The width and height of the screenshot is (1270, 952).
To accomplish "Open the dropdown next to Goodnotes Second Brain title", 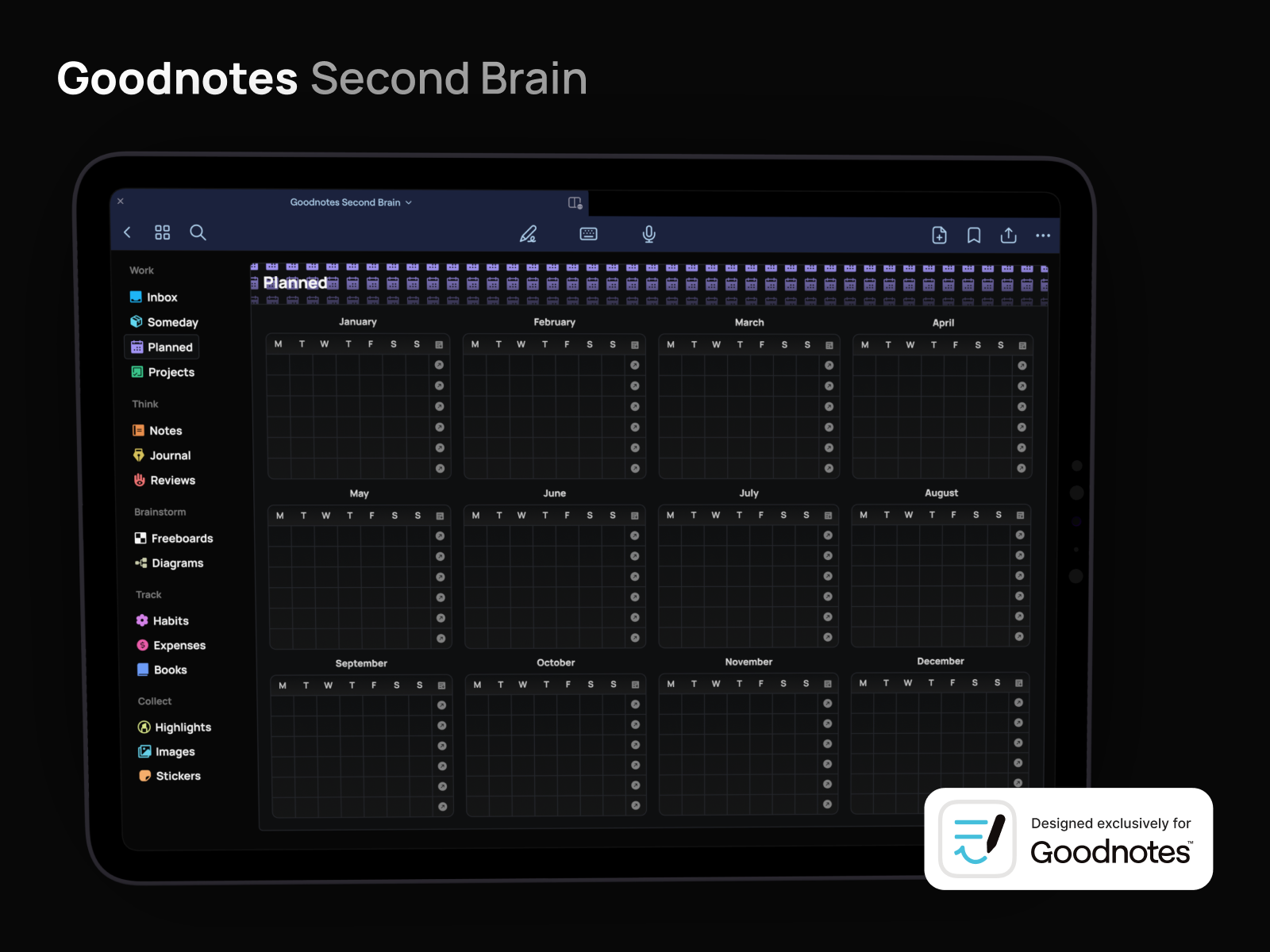I will [x=410, y=202].
